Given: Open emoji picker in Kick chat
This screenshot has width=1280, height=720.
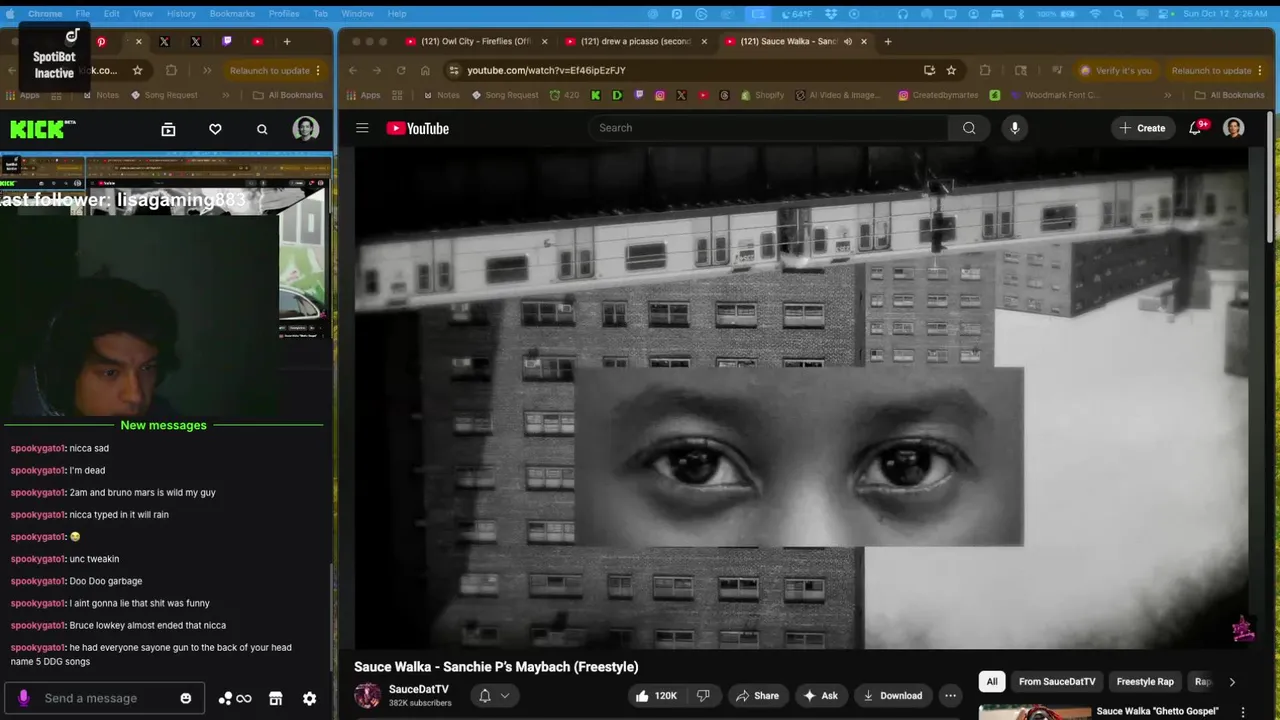Looking at the screenshot, I should point(185,698).
